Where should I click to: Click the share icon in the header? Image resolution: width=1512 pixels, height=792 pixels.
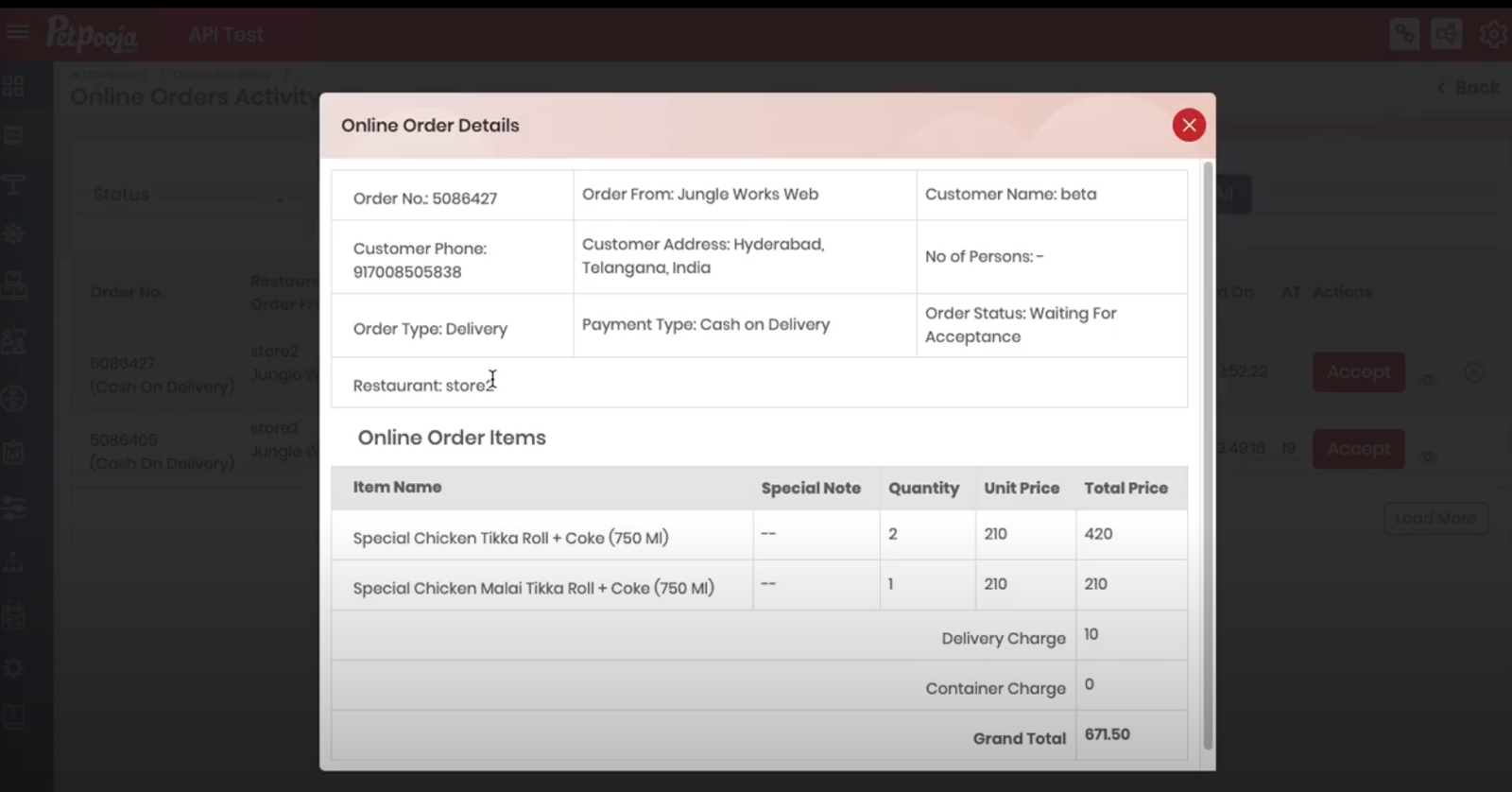[1446, 35]
